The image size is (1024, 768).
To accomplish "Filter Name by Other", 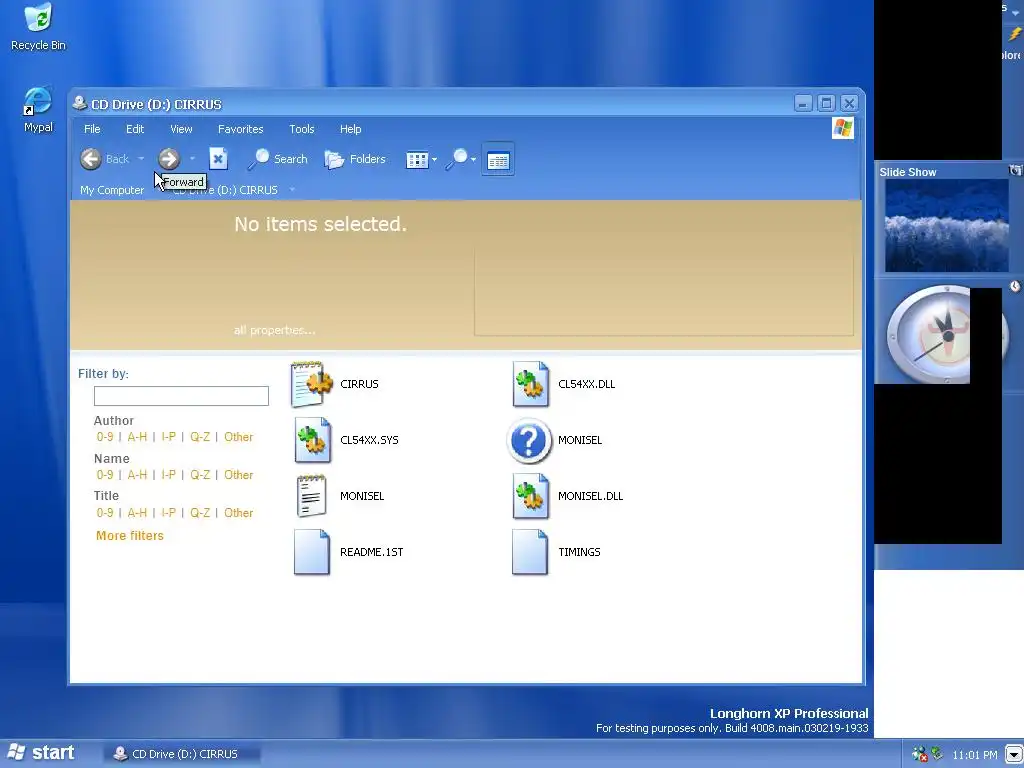I will pos(238,475).
